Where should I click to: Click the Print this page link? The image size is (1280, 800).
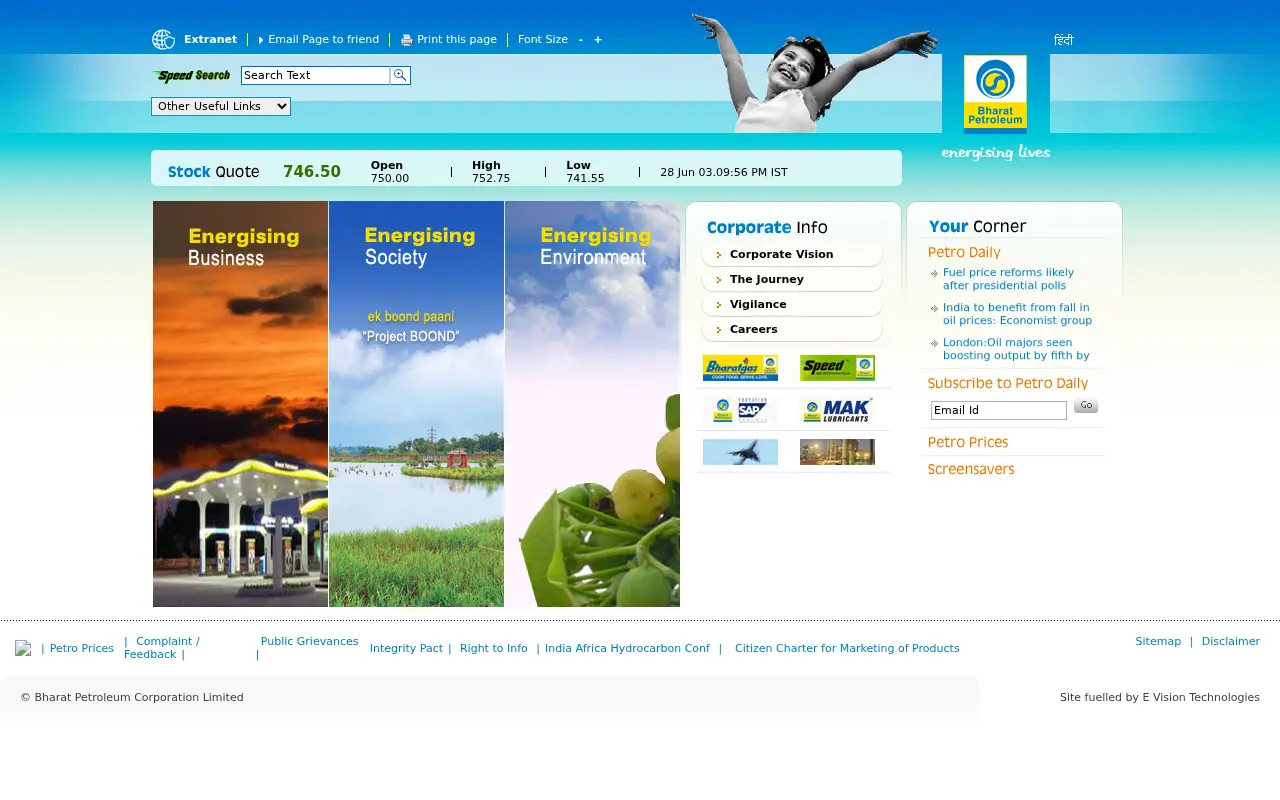click(x=456, y=40)
